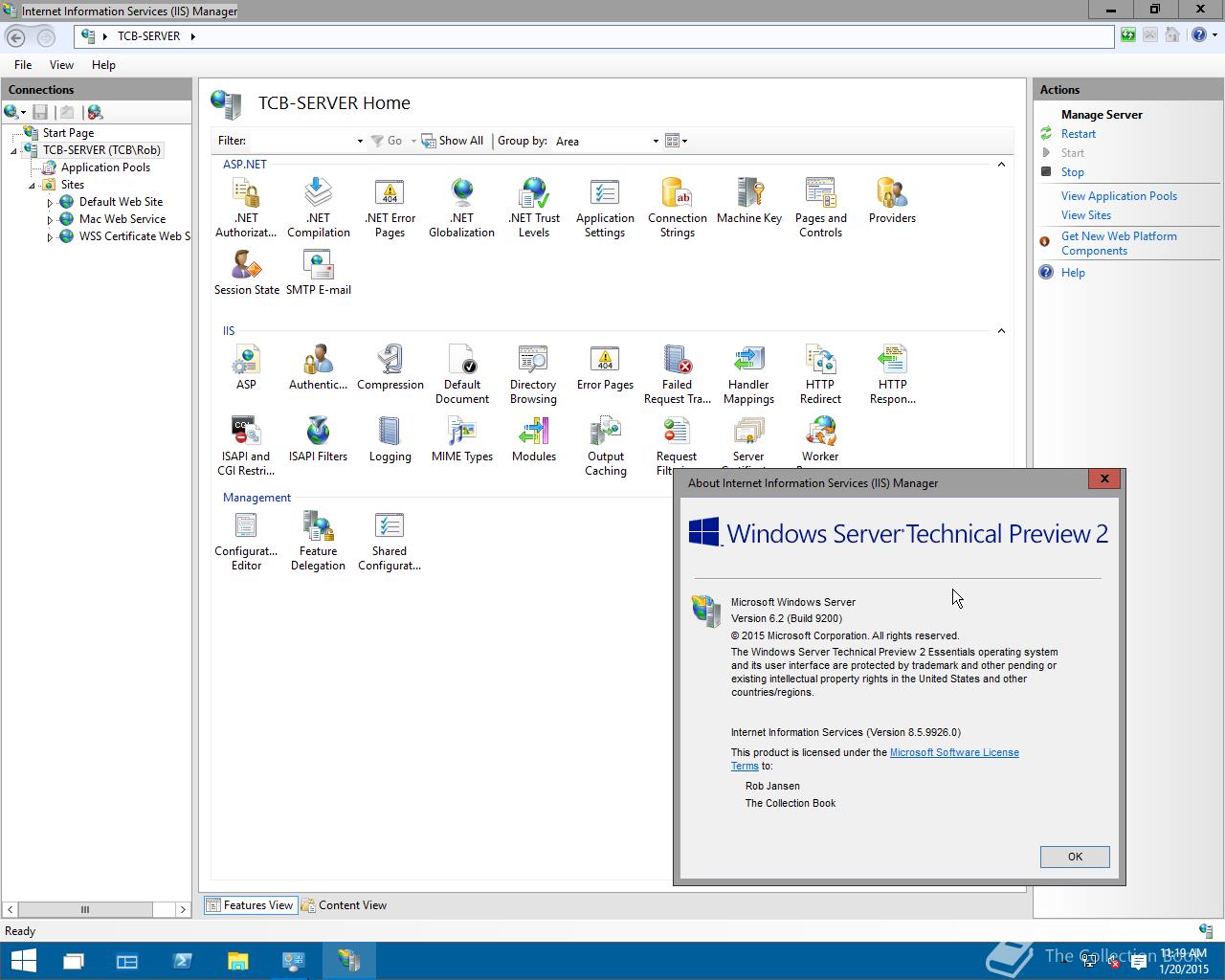1225x980 pixels.
Task: Open the ISAPI Filters feature
Action: click(318, 439)
